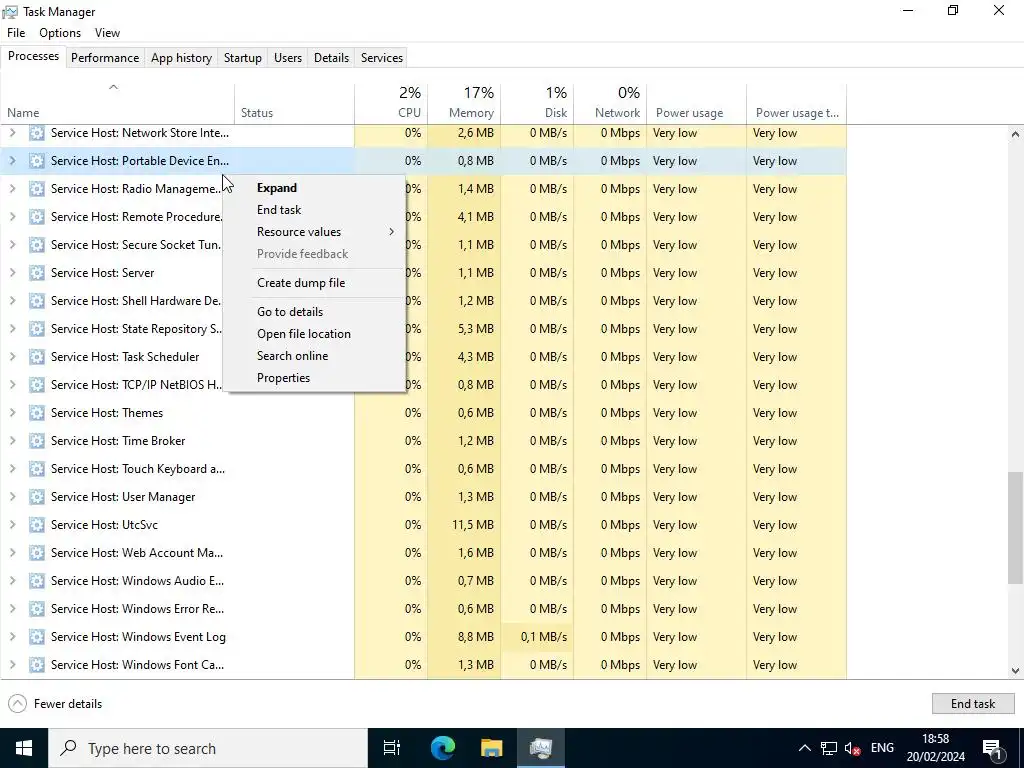Click the gear icon beside Secure Socket Tunneling
This screenshot has width=1024, height=768.
tap(37, 245)
